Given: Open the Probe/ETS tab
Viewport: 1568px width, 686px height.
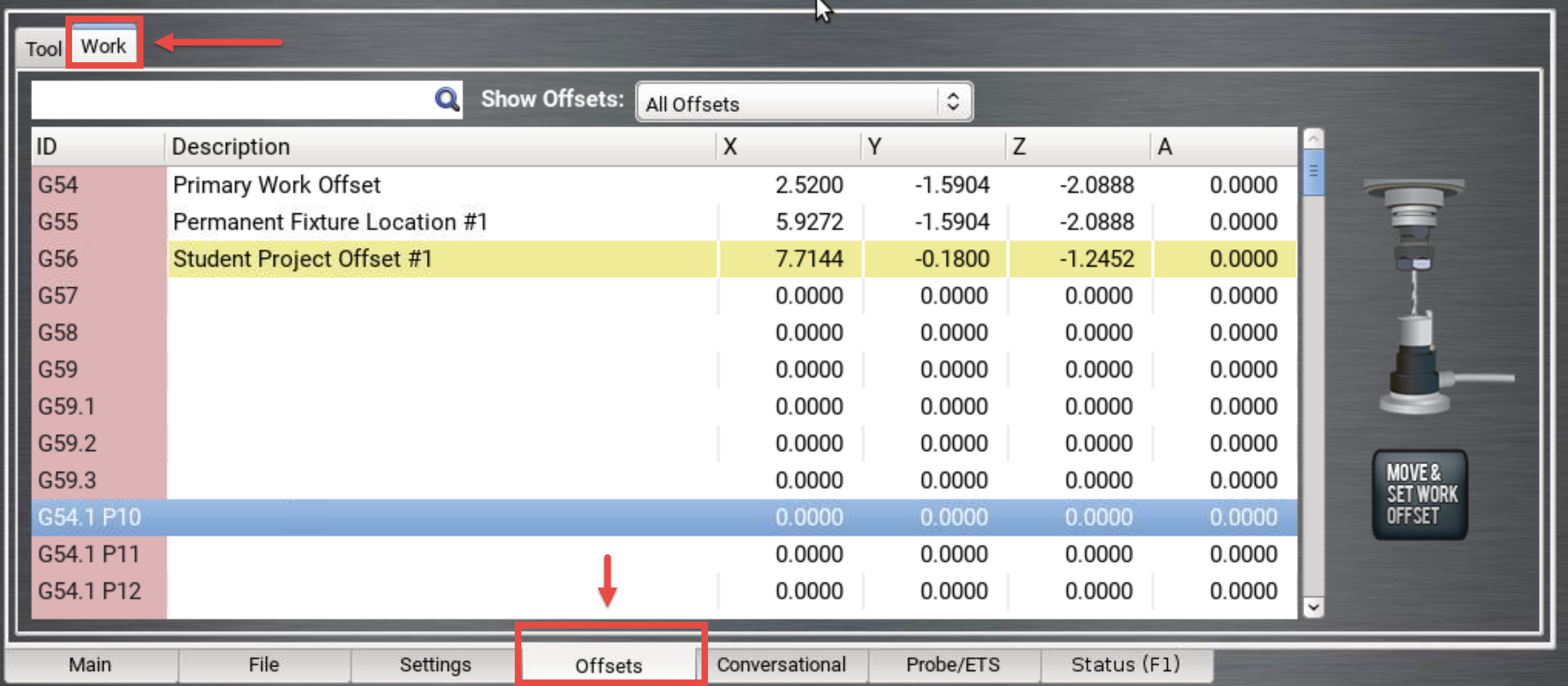Looking at the screenshot, I should (x=953, y=664).
